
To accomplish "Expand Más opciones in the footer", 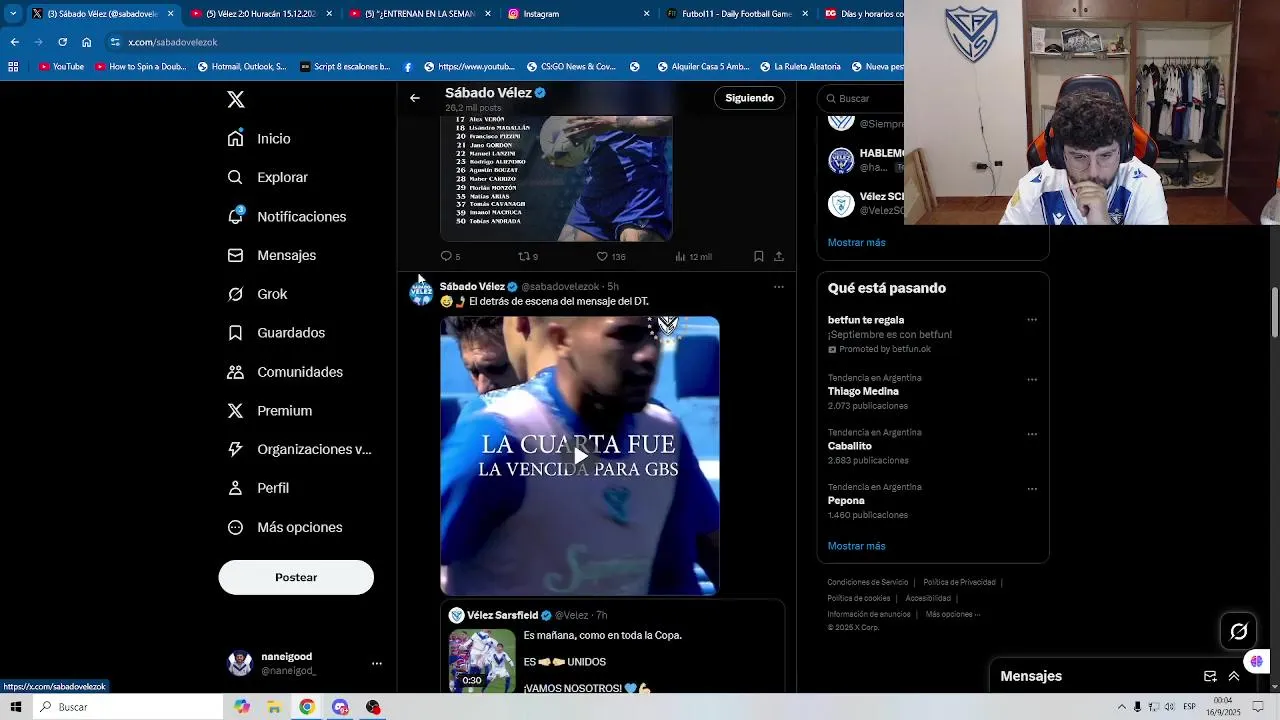I will pos(952,614).
